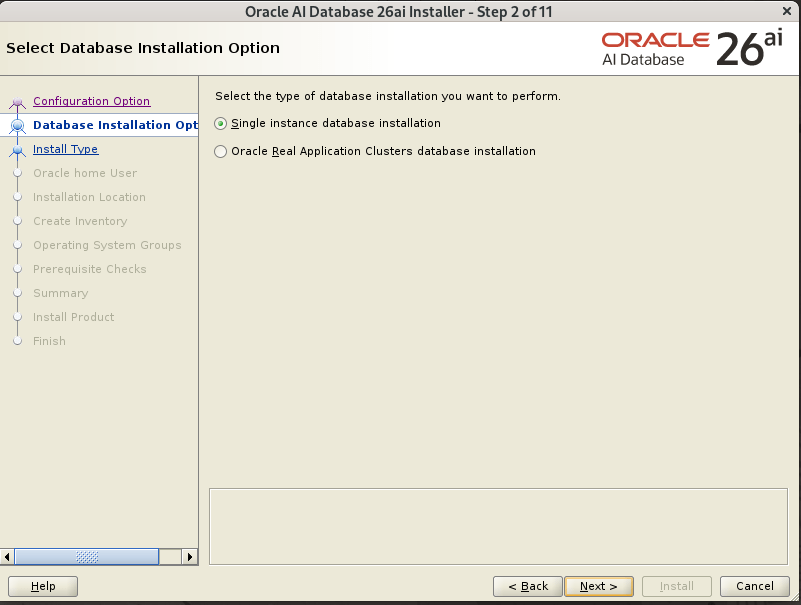The width and height of the screenshot is (801, 605).
Task: Open the installer Help
Action: (43, 586)
